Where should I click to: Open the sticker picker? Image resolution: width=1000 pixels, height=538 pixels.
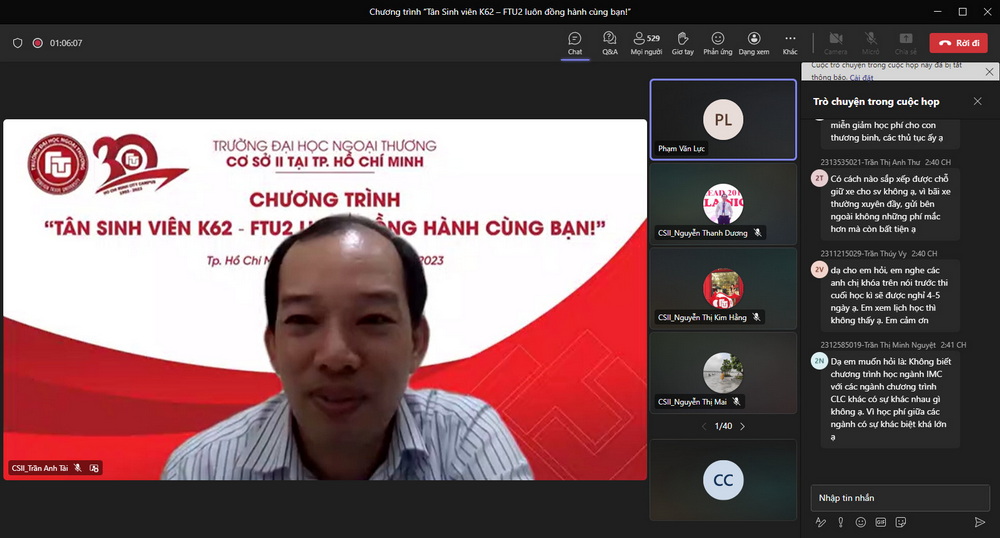pyautogui.click(x=901, y=522)
